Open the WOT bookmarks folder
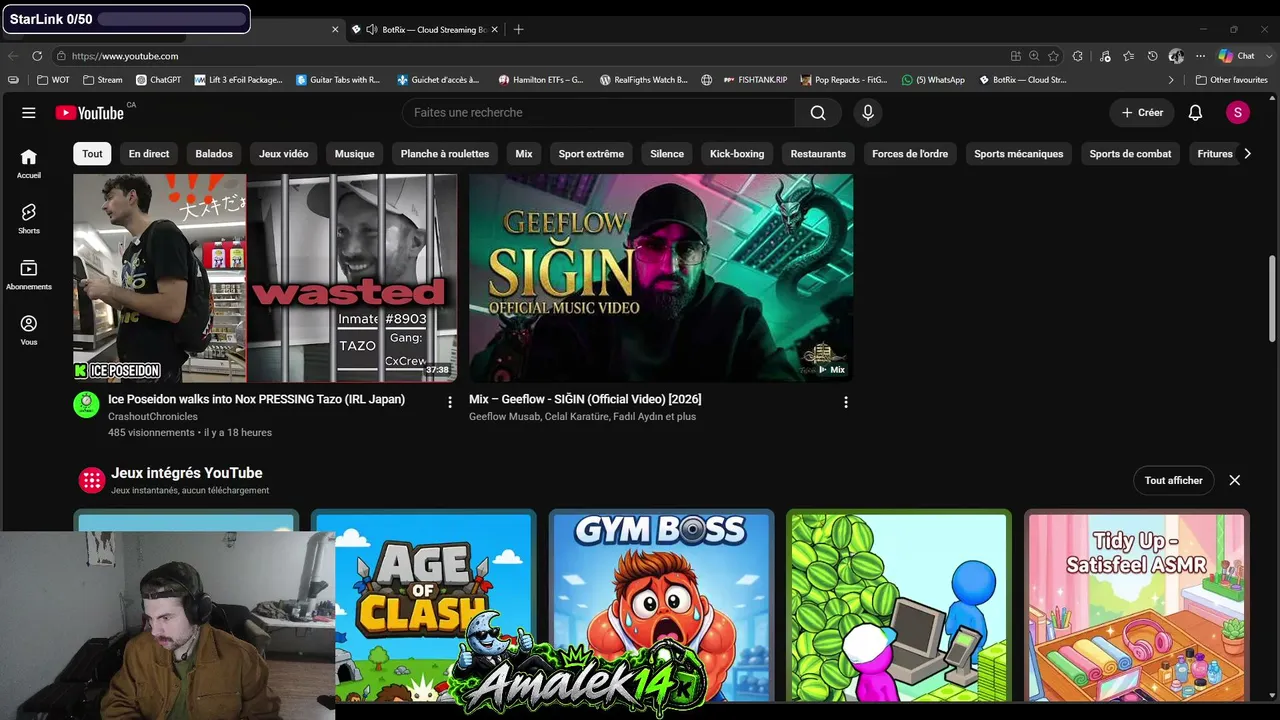 click(53, 80)
